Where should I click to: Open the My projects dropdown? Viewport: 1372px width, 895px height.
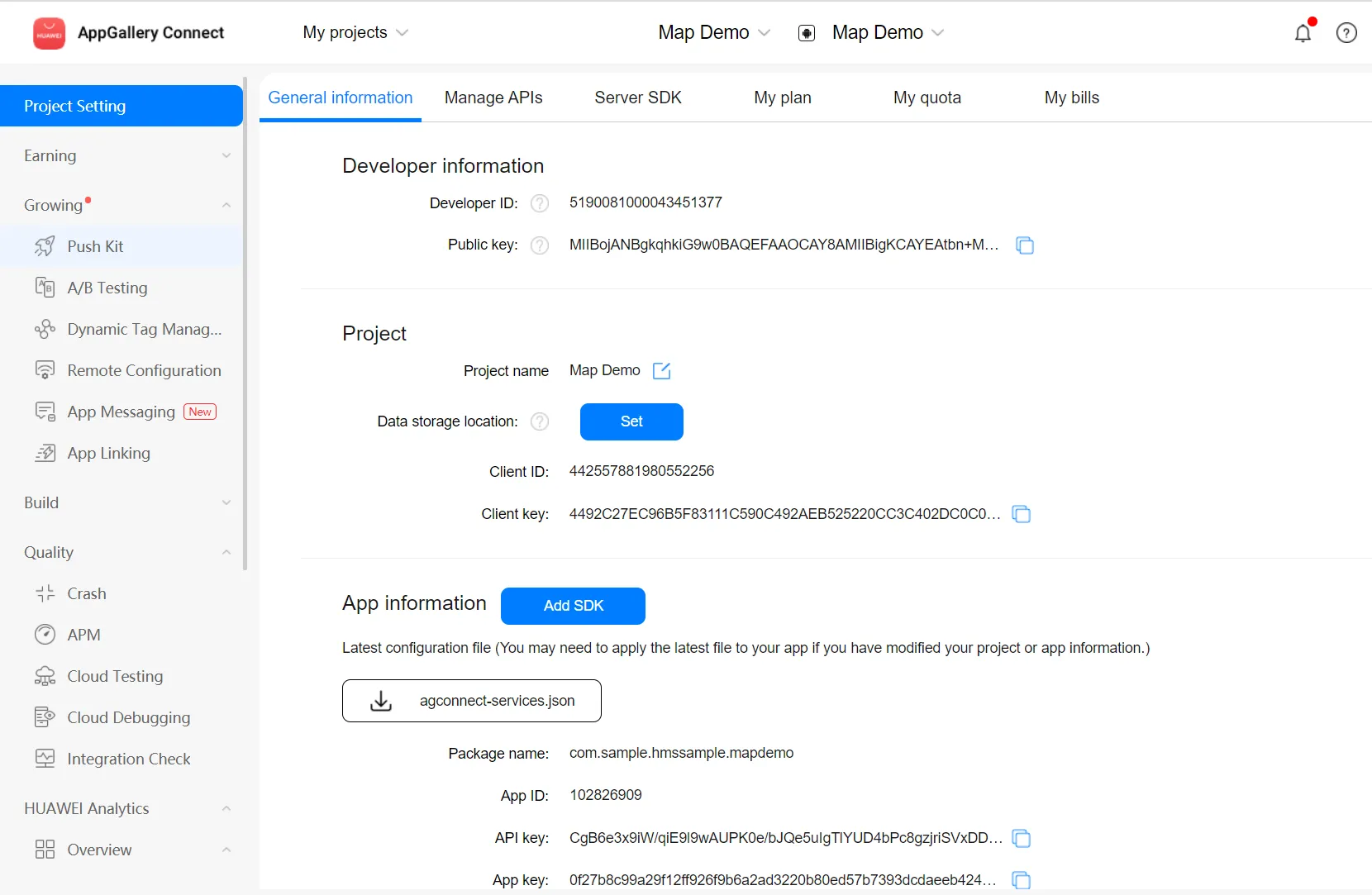pos(355,33)
